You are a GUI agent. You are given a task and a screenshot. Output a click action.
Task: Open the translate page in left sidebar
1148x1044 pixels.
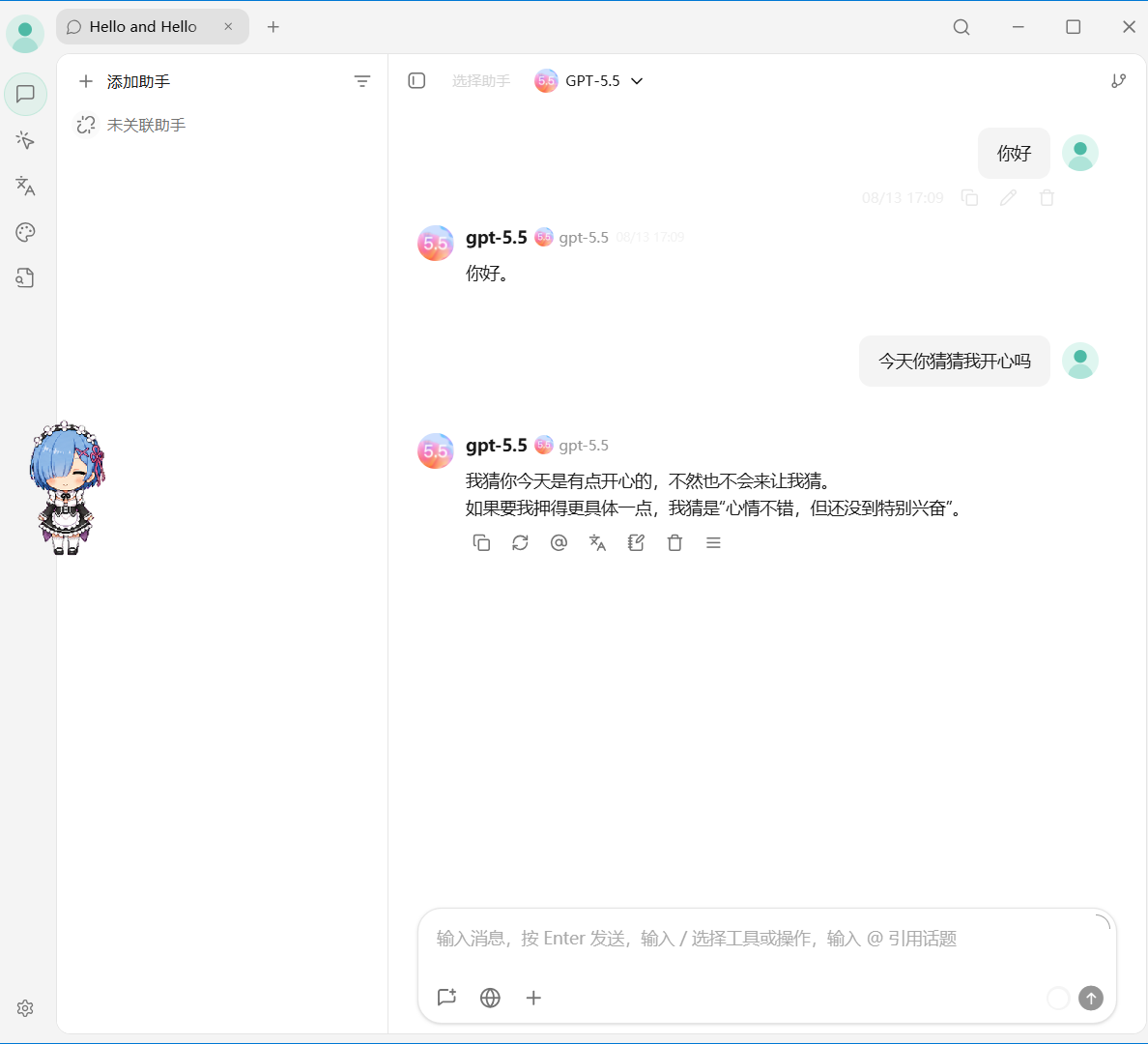click(26, 187)
